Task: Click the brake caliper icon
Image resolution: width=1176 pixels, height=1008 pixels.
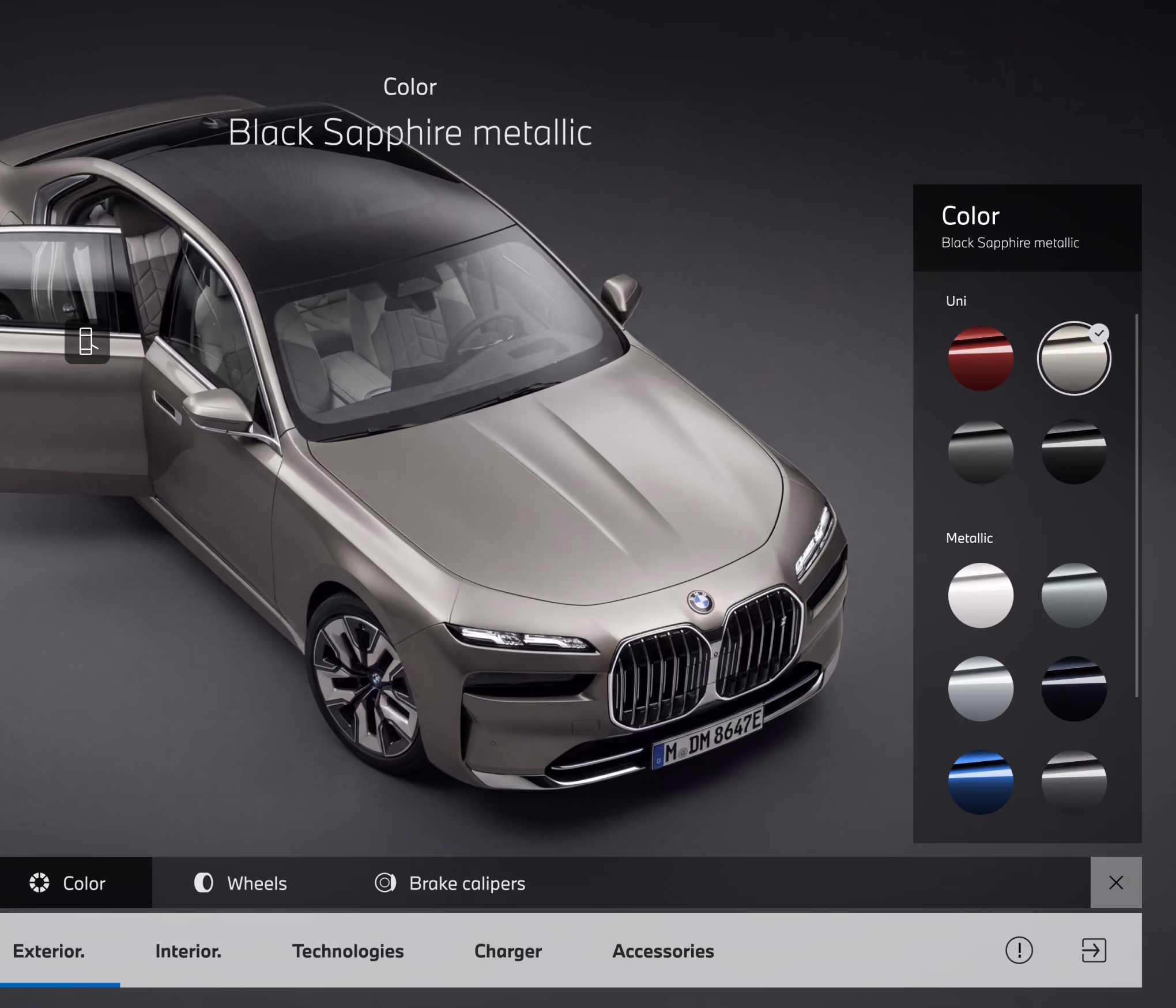Action: point(385,883)
